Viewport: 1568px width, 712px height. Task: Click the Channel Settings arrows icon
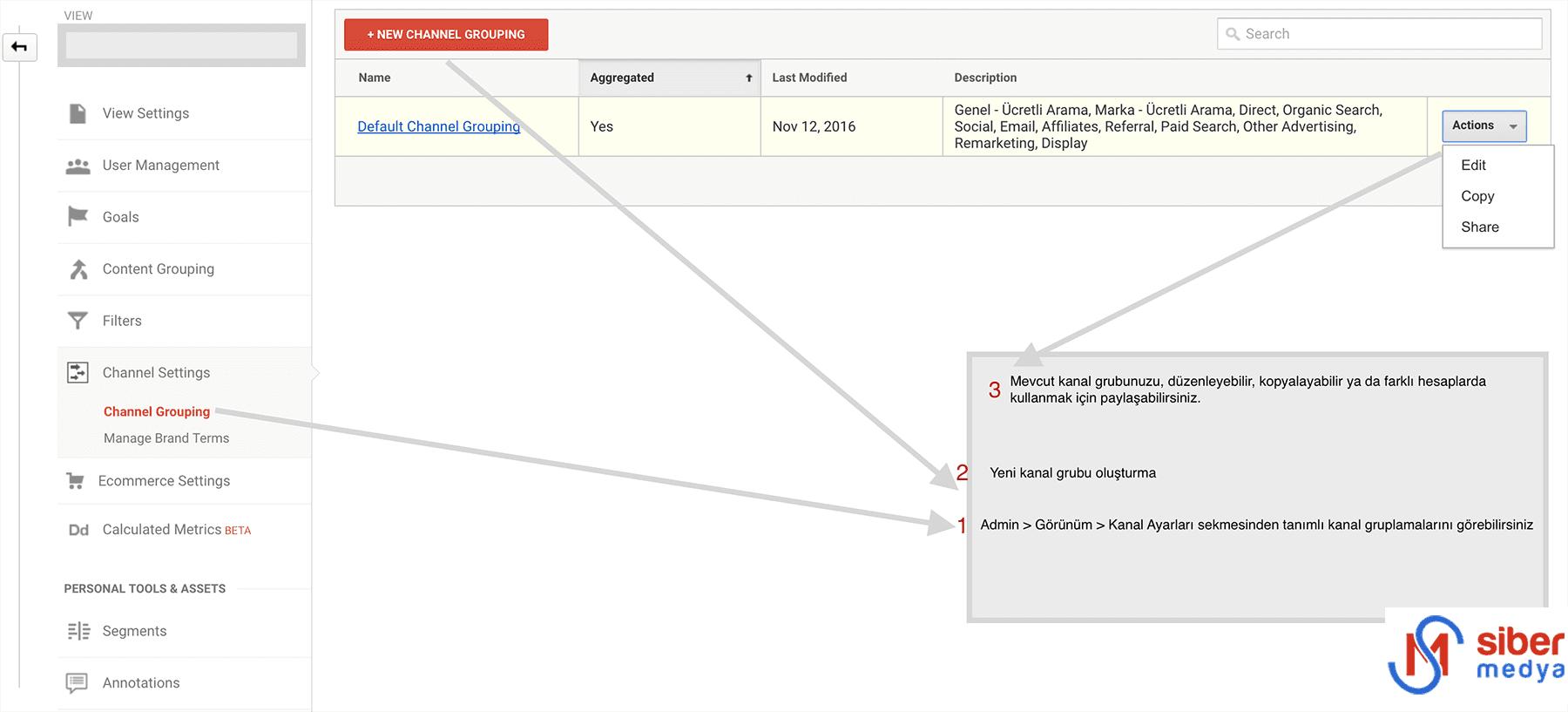coord(78,372)
